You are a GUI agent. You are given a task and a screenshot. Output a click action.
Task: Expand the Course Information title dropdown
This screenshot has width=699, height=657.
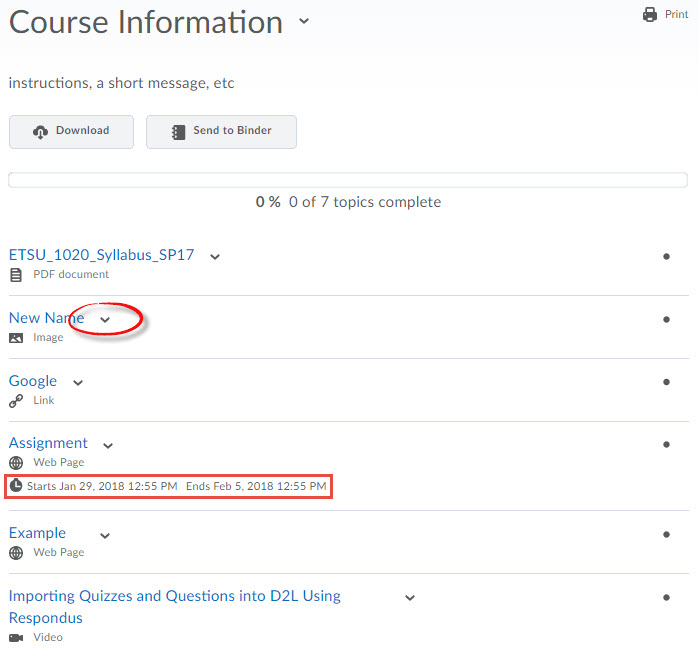pos(304,22)
